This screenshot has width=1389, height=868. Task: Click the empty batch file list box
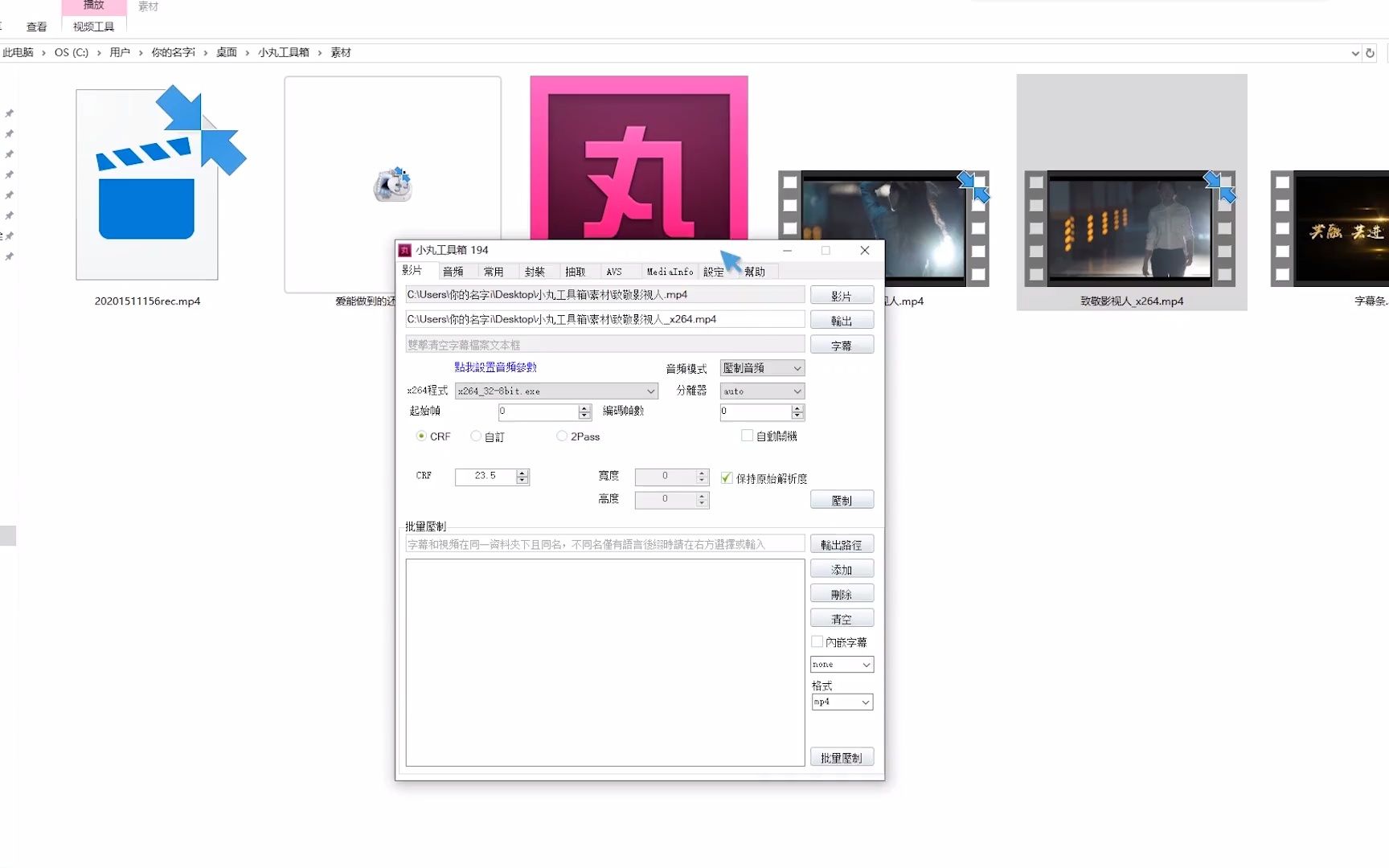(x=604, y=662)
